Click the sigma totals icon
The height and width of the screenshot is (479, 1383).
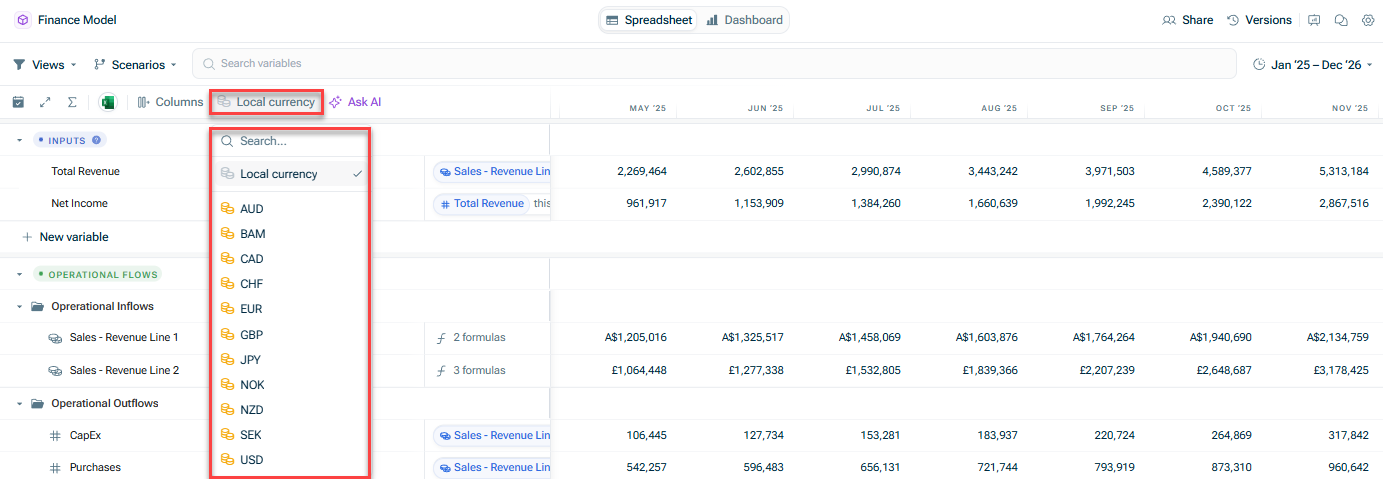pyautogui.click(x=72, y=102)
